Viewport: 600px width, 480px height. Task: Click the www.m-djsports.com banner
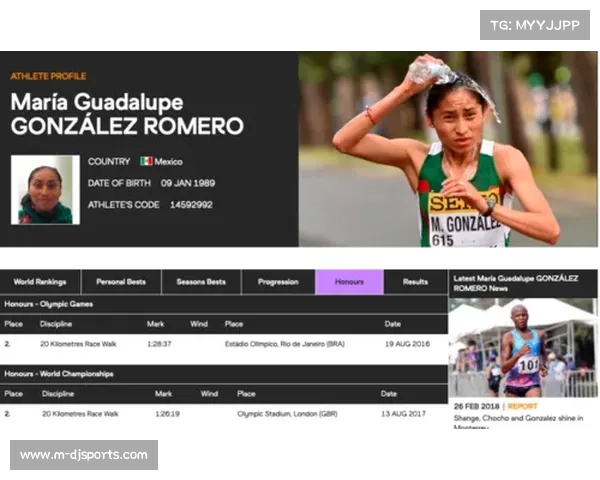click(x=84, y=455)
